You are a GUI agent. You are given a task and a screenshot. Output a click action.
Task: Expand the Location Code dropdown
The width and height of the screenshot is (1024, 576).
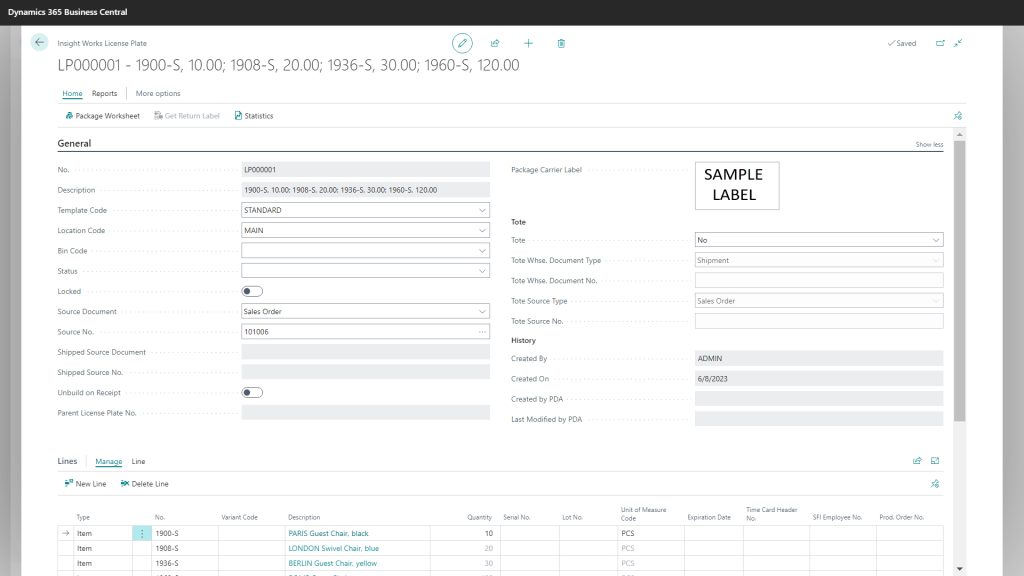[483, 230]
